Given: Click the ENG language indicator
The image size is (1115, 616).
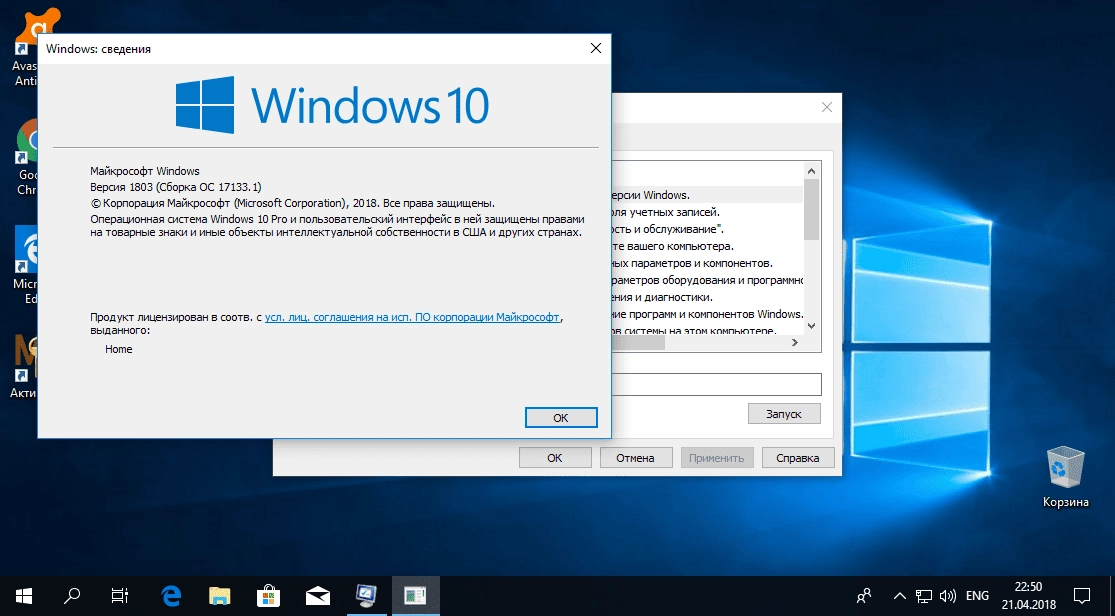Looking at the screenshot, I should [x=977, y=596].
